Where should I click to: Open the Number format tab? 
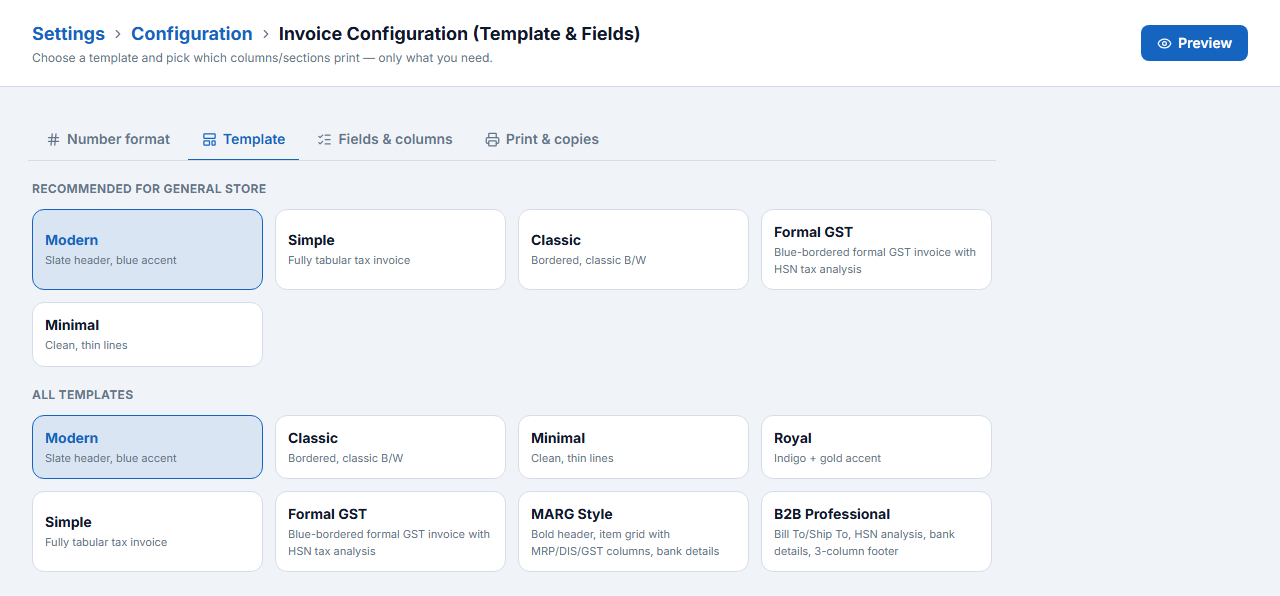tap(109, 139)
